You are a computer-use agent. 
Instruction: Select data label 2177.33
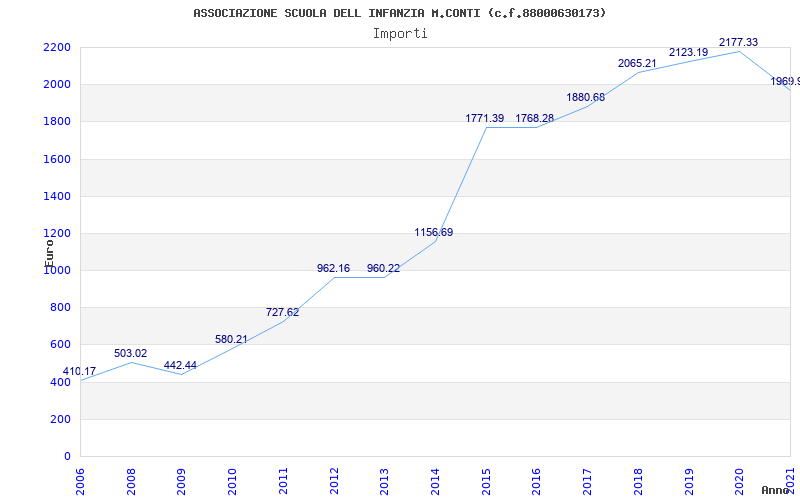click(738, 42)
